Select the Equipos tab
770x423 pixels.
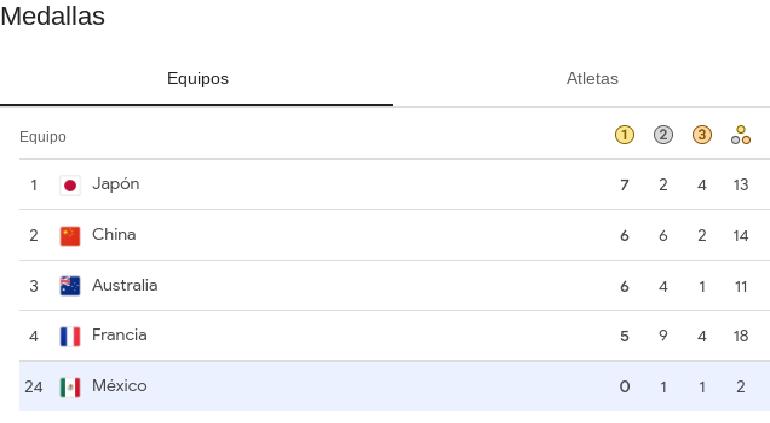pos(198,79)
